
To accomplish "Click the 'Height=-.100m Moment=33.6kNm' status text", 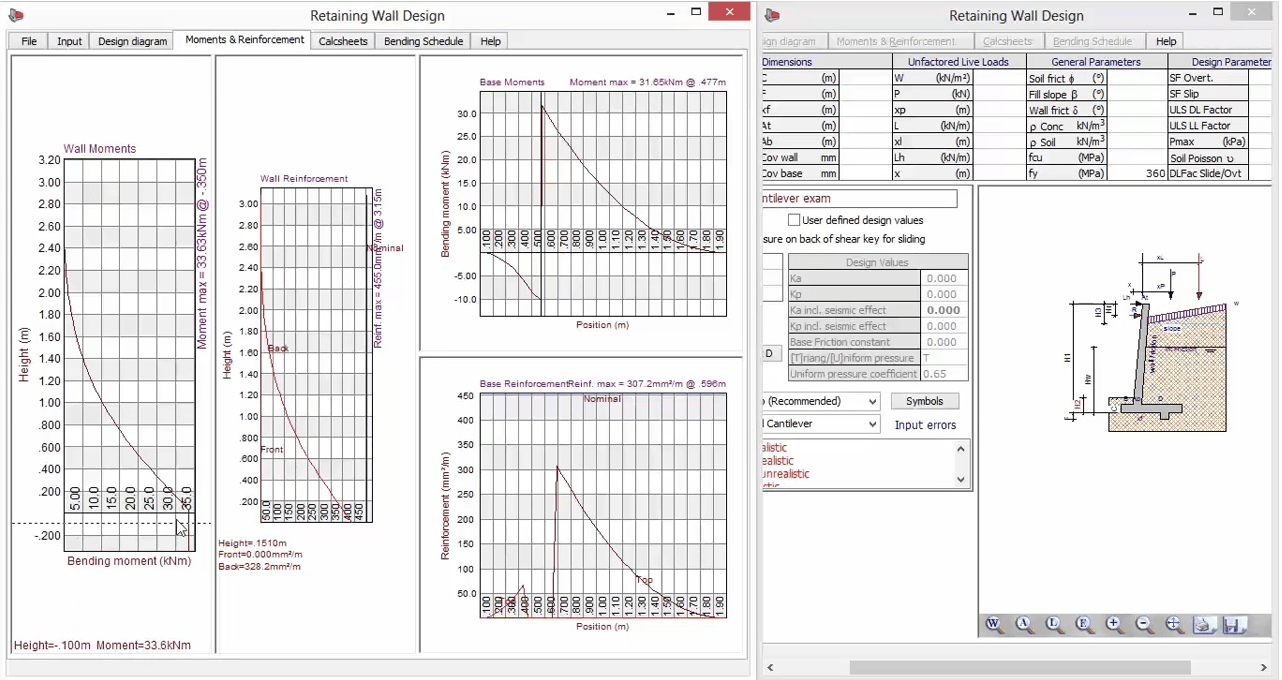I will coord(103,646).
